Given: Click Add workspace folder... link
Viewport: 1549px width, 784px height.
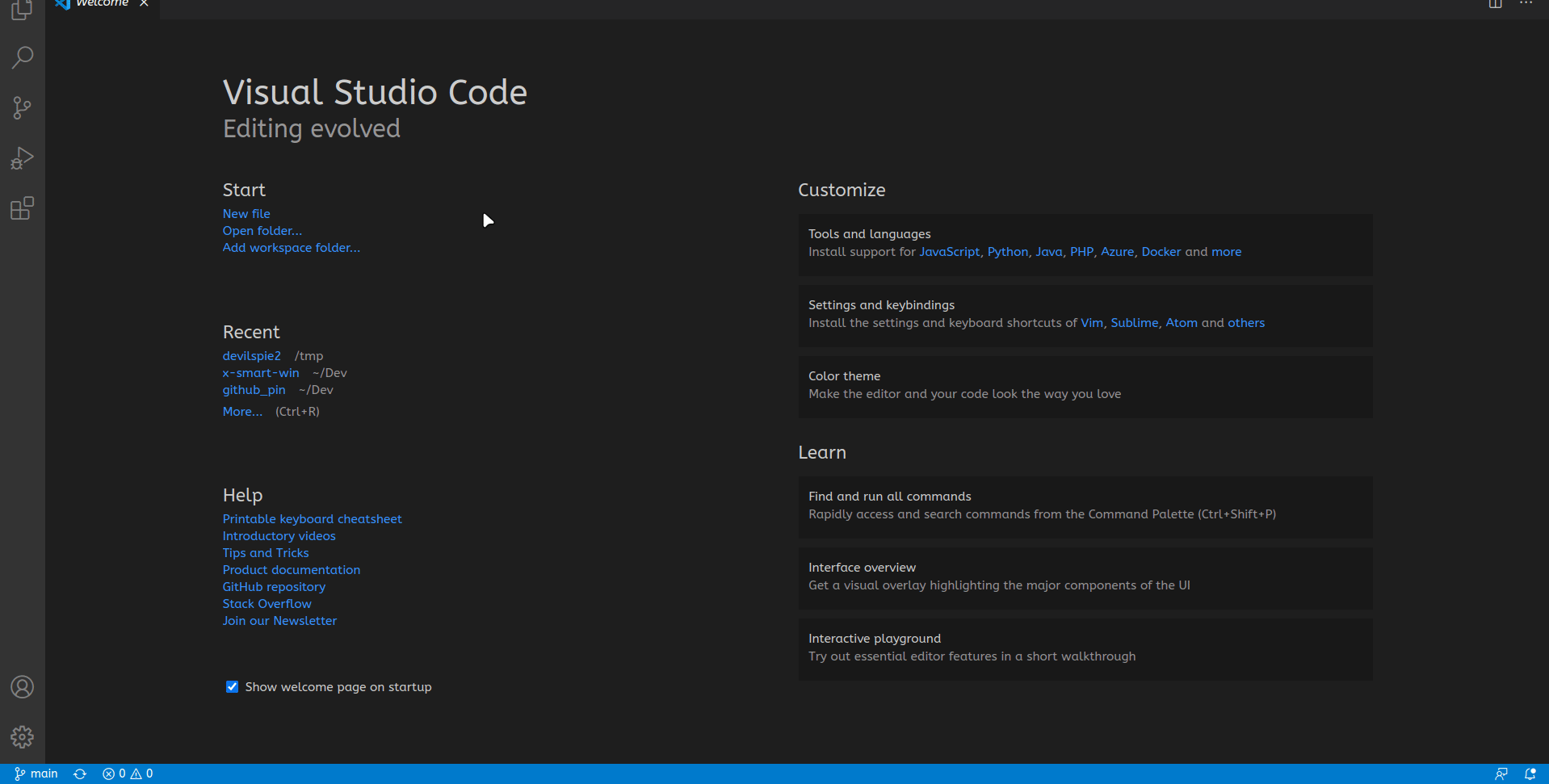Looking at the screenshot, I should pyautogui.click(x=292, y=248).
